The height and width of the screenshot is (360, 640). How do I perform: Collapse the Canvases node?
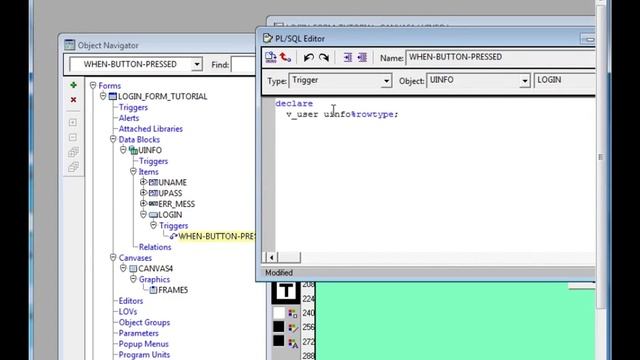(x=113, y=258)
